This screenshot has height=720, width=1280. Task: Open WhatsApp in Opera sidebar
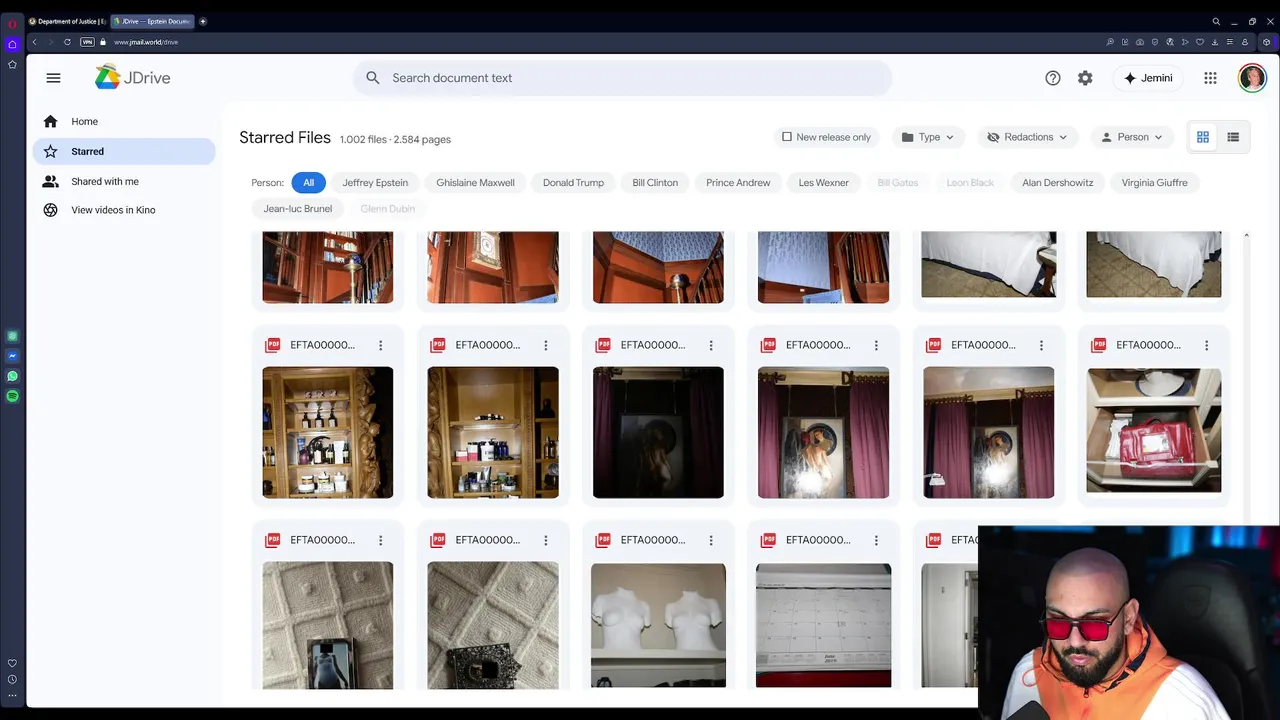pyautogui.click(x=12, y=376)
